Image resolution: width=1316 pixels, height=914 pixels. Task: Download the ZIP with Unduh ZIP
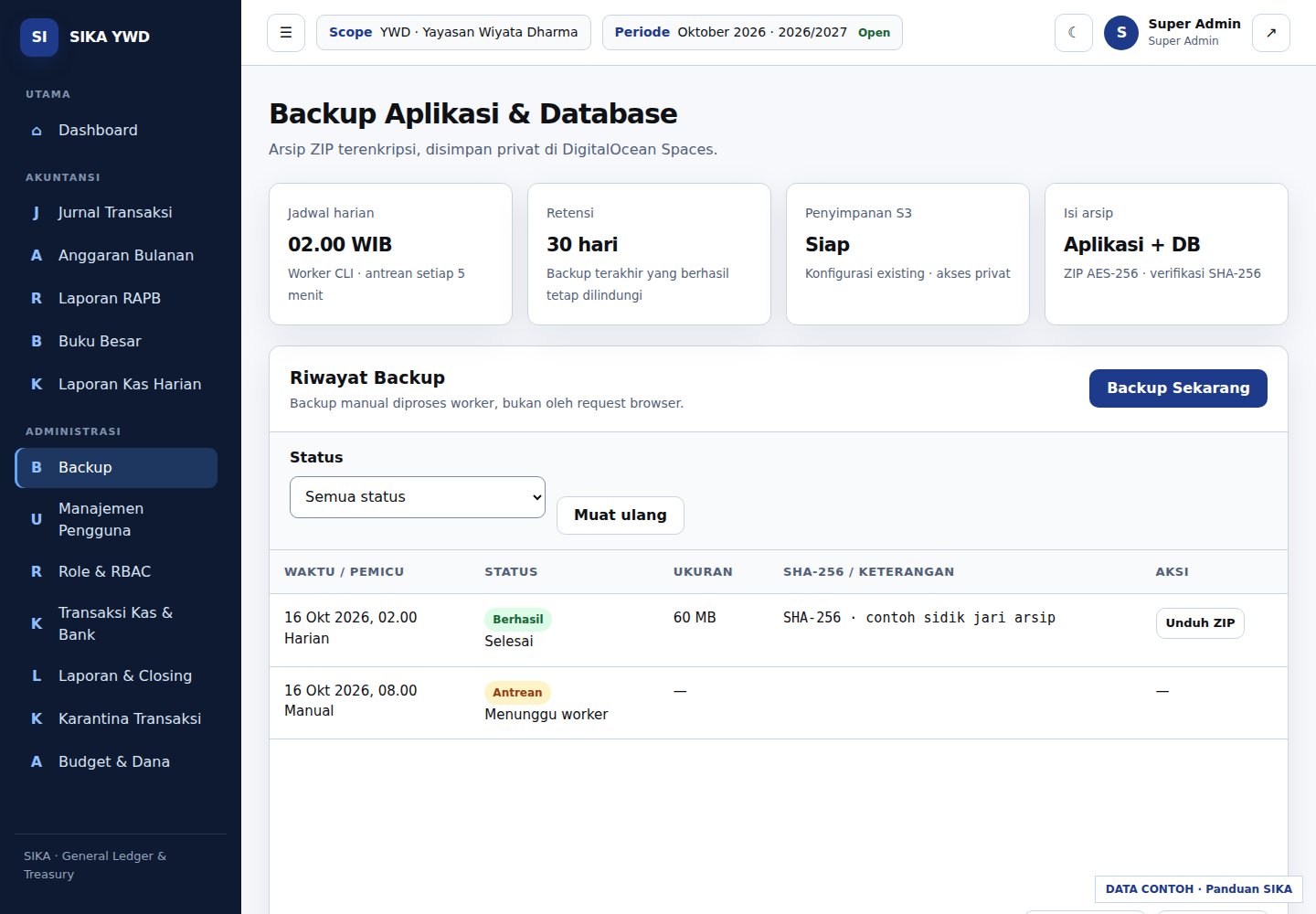(x=1200, y=623)
